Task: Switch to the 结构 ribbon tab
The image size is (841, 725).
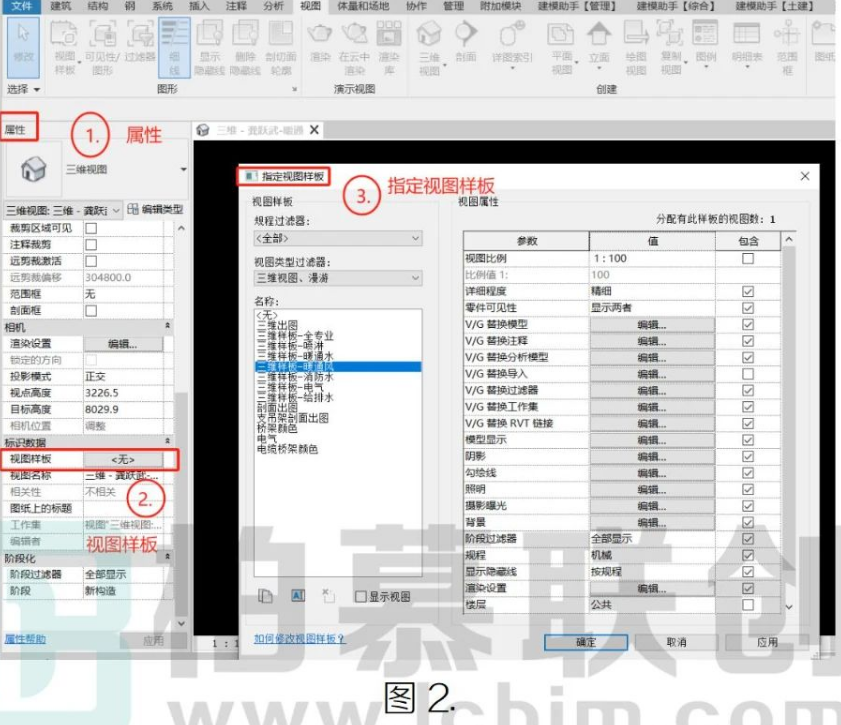Action: pos(97,6)
